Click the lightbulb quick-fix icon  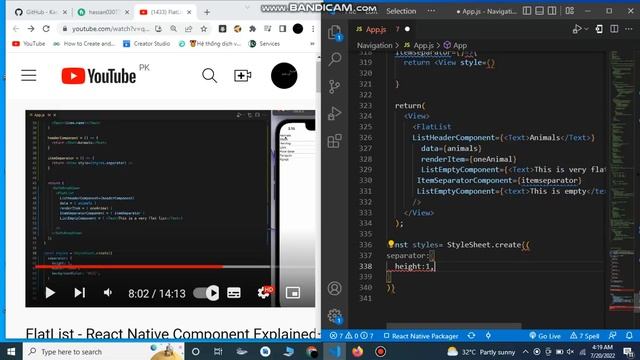(391, 244)
